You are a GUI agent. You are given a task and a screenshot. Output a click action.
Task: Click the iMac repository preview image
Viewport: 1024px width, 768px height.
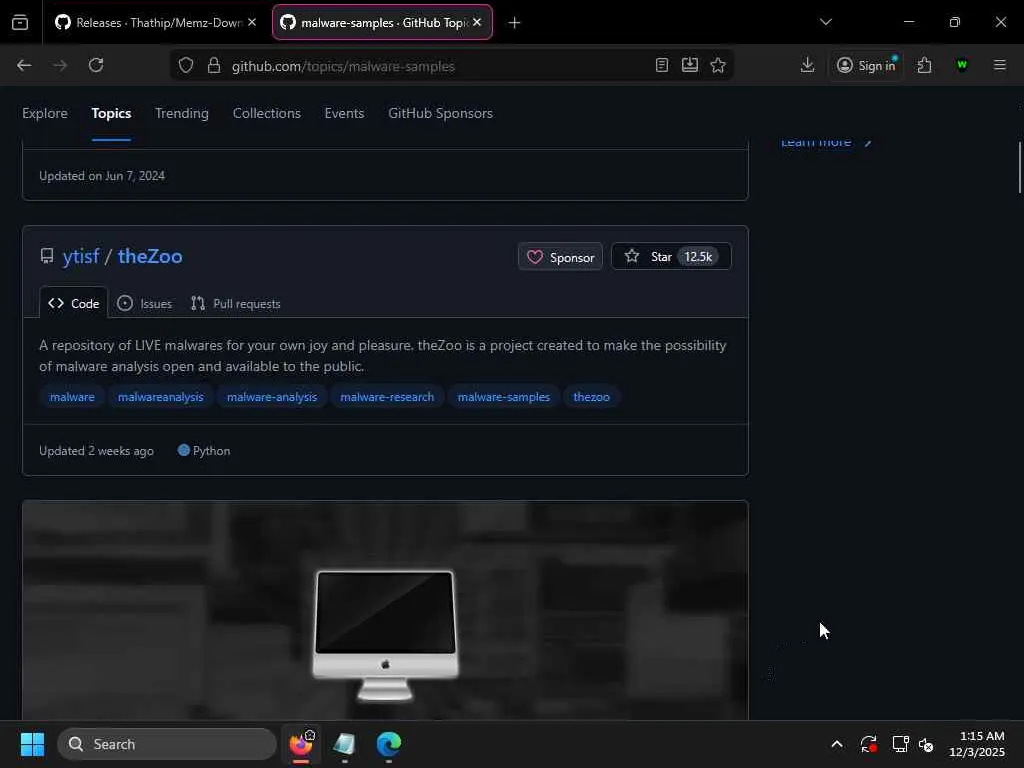(385, 611)
